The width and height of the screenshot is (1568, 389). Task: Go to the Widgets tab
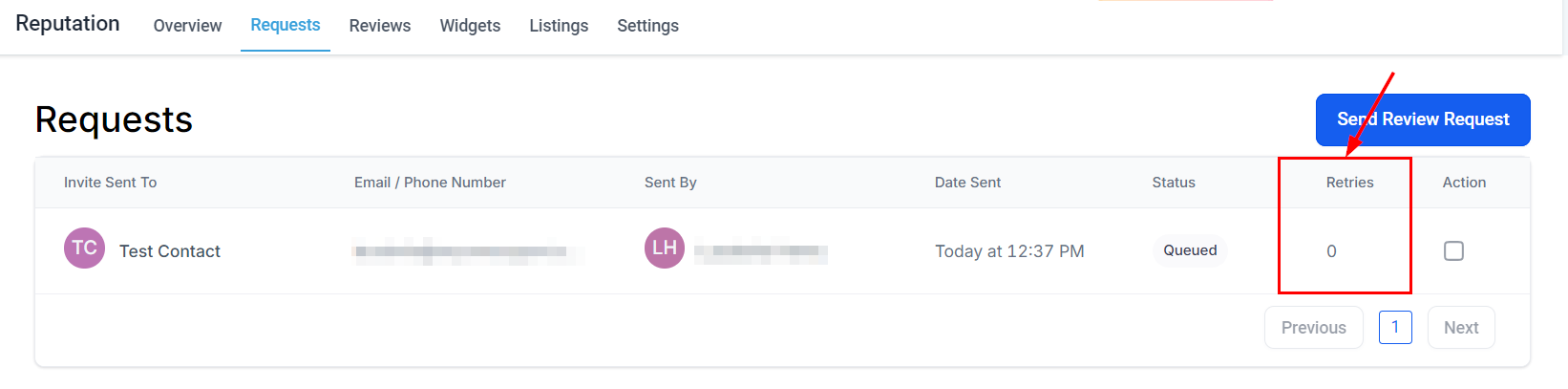tap(470, 26)
